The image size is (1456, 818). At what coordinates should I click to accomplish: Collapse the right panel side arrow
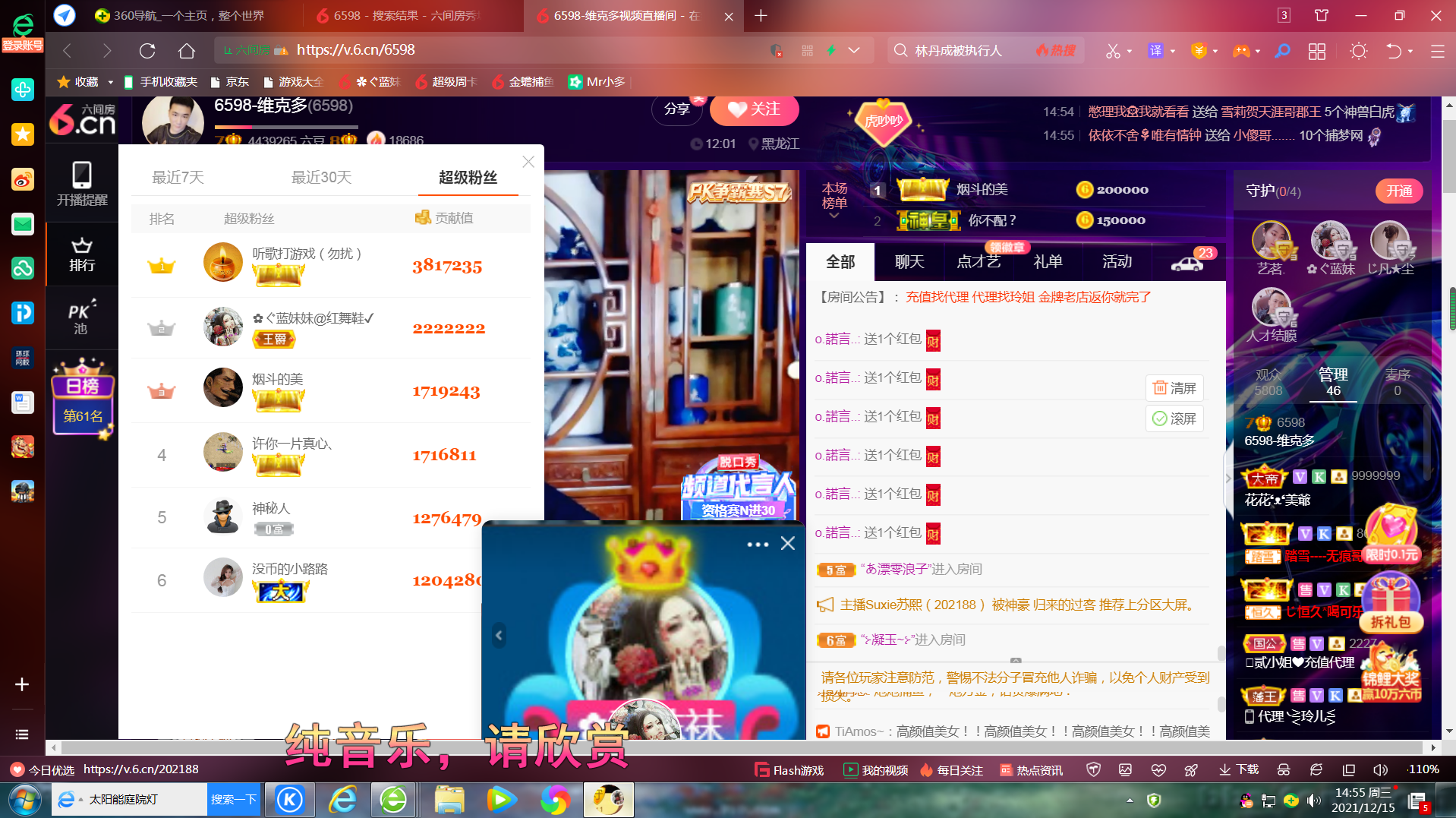[x=1228, y=478]
